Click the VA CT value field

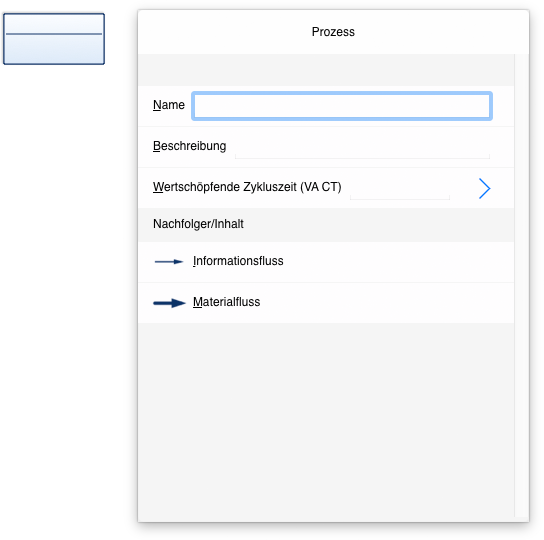pyautogui.click(x=400, y=188)
